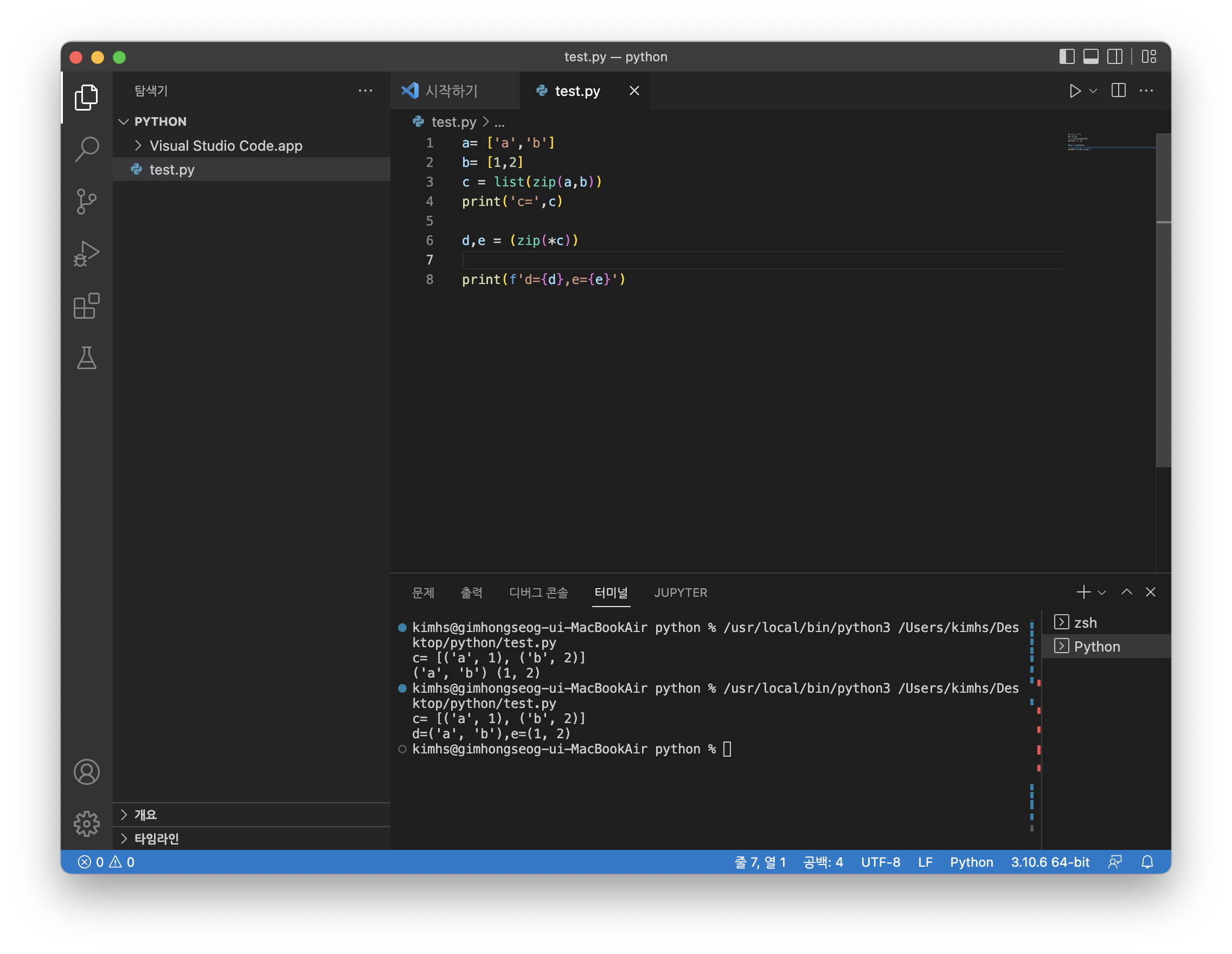1232x954 pixels.
Task: Expand Visual Studio Code.app folder
Action: (x=226, y=145)
